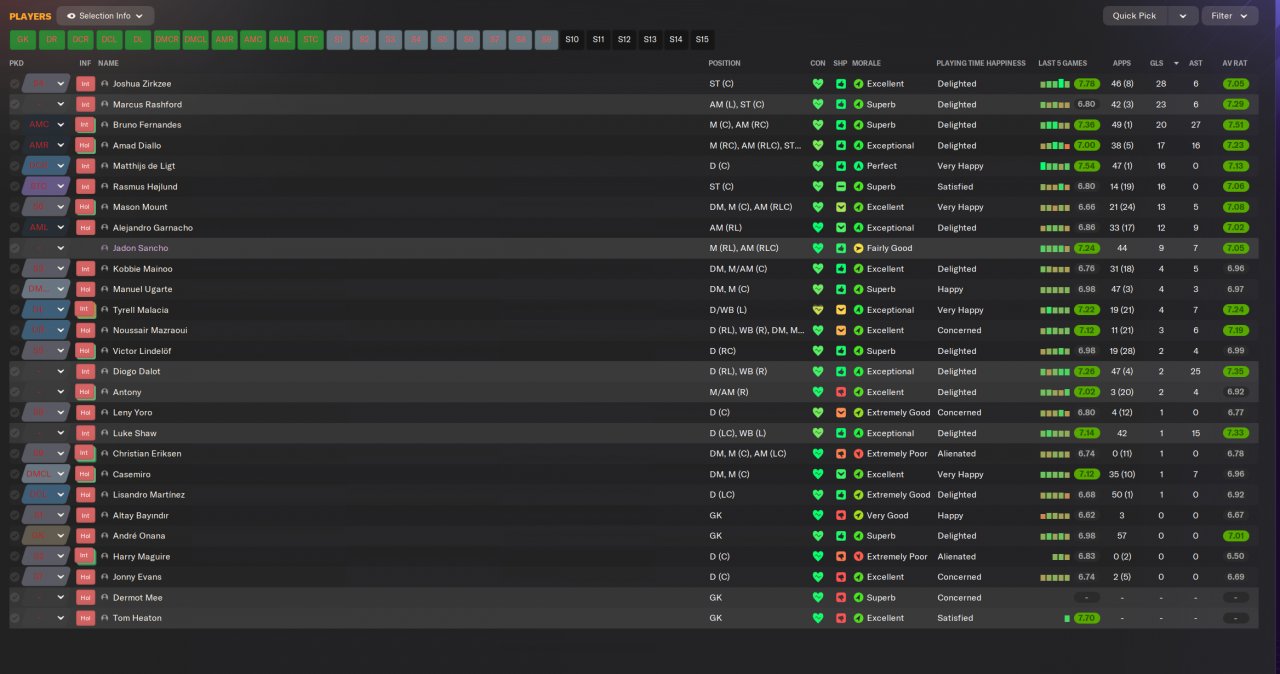Toggle the picked checkbox for Luke Shaw
1280x674 pixels.
(15, 433)
